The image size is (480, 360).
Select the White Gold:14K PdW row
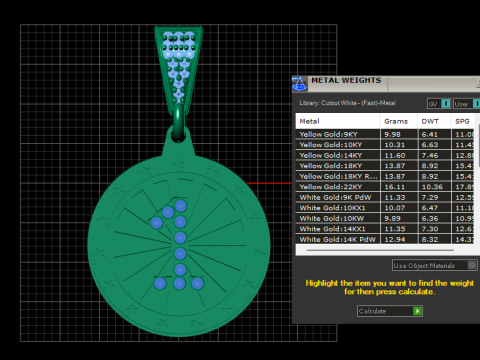pos(385,239)
